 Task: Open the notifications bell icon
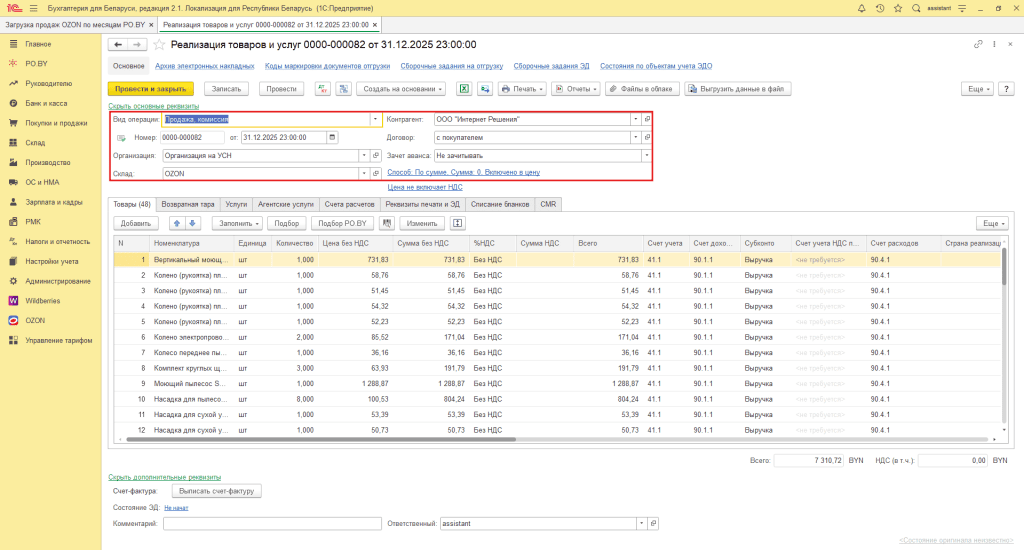861,8
